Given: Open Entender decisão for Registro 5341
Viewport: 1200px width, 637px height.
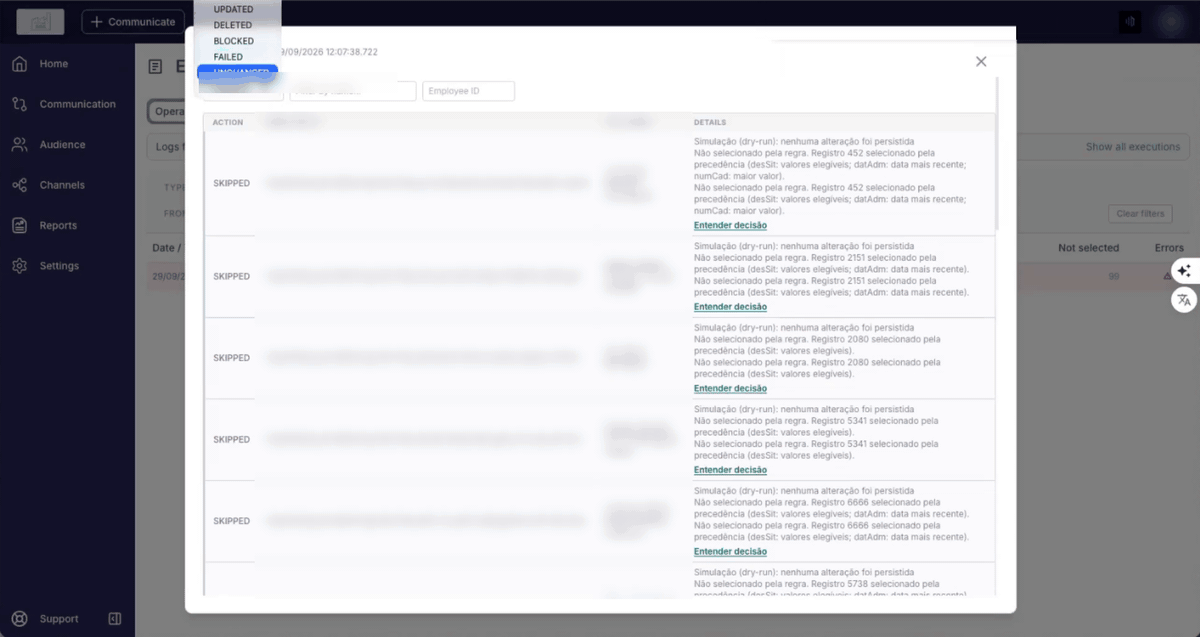Looking at the screenshot, I should pyautogui.click(x=730, y=470).
